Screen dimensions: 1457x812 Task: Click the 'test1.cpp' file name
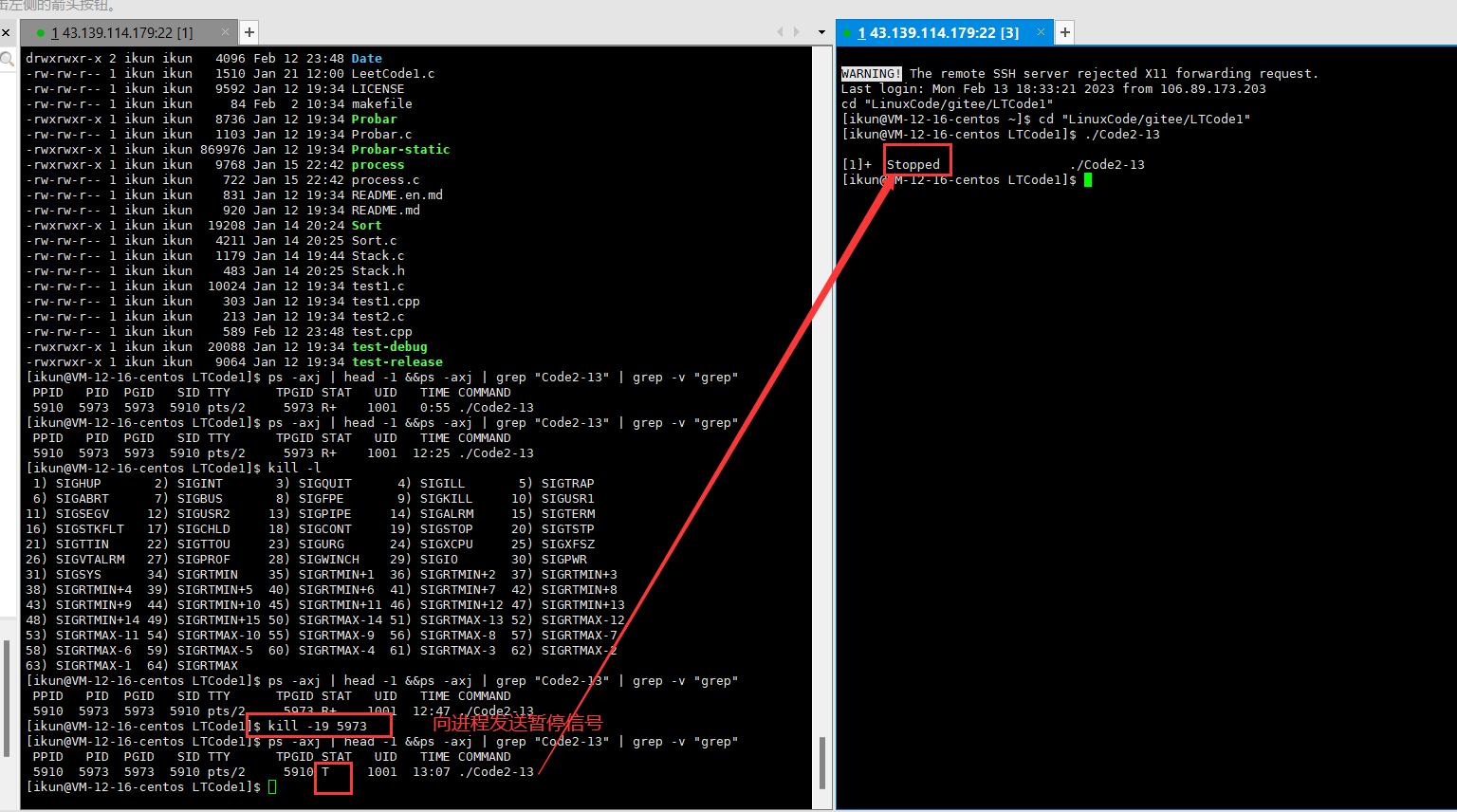click(x=386, y=301)
